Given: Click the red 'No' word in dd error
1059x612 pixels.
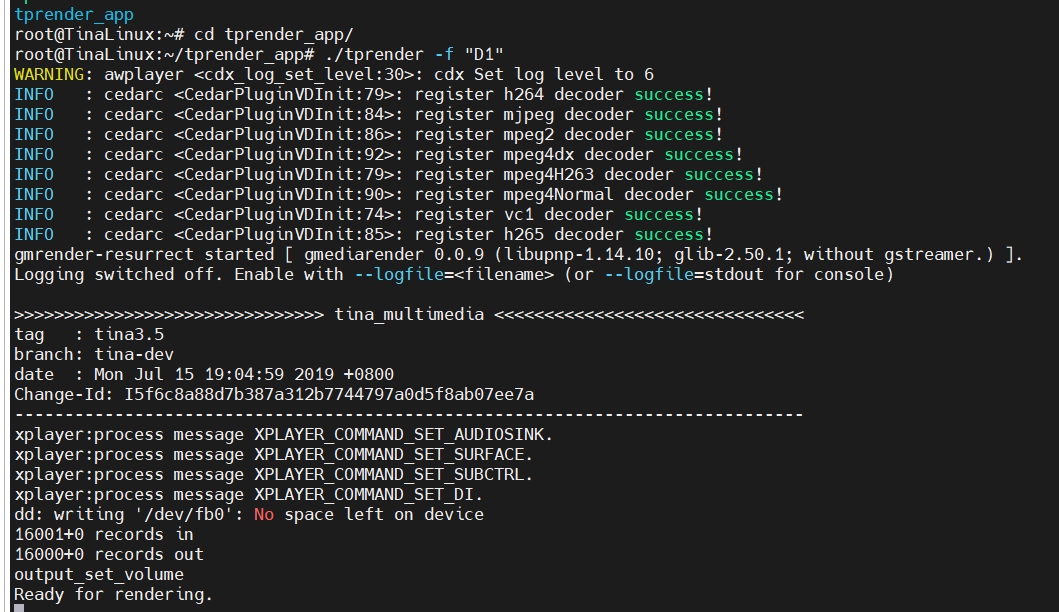Looking at the screenshot, I should [264, 515].
